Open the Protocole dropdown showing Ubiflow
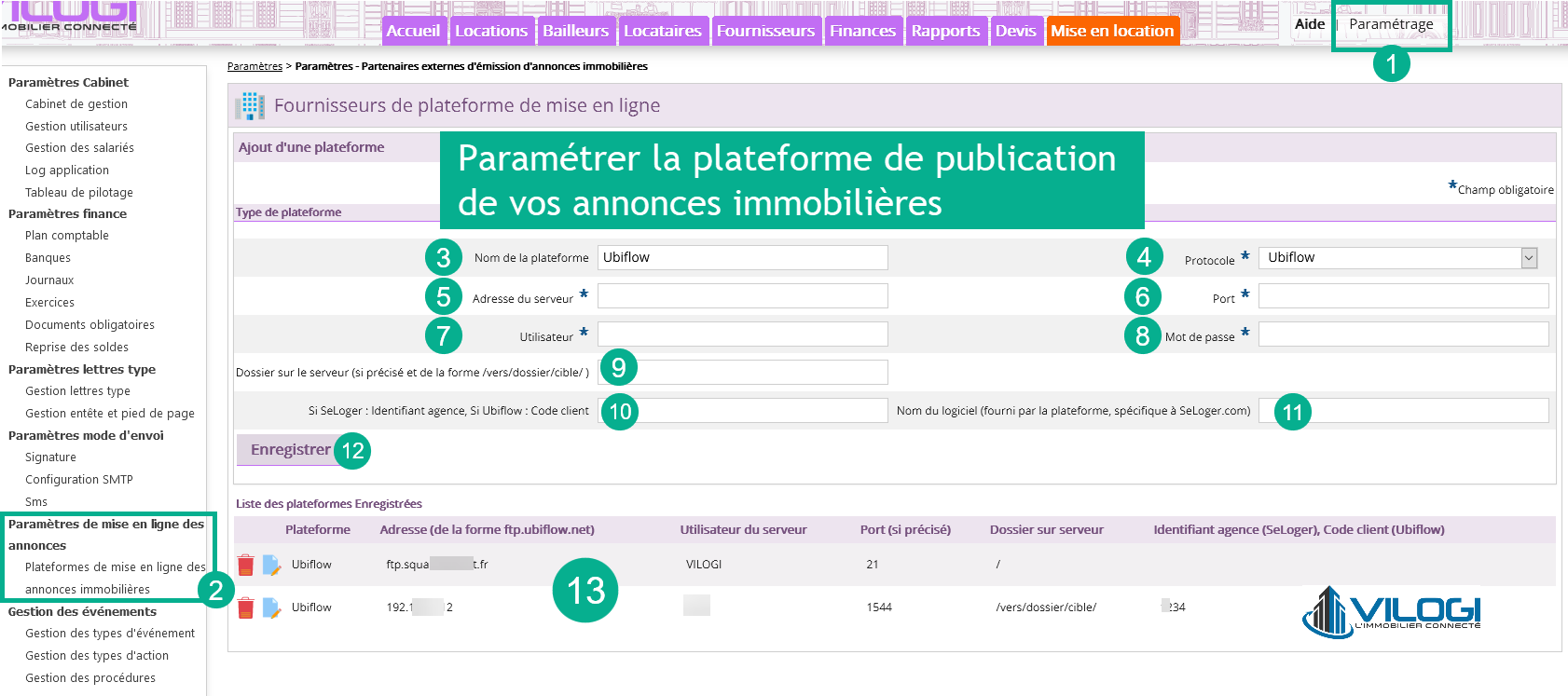Viewport: 1568px width, 696px height. (1397, 258)
